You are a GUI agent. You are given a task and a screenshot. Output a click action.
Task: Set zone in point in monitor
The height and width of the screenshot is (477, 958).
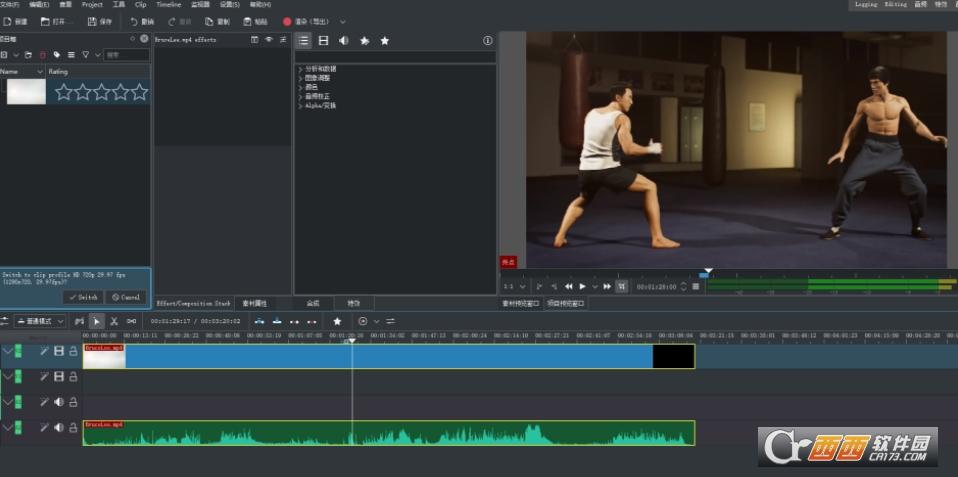tap(539, 286)
